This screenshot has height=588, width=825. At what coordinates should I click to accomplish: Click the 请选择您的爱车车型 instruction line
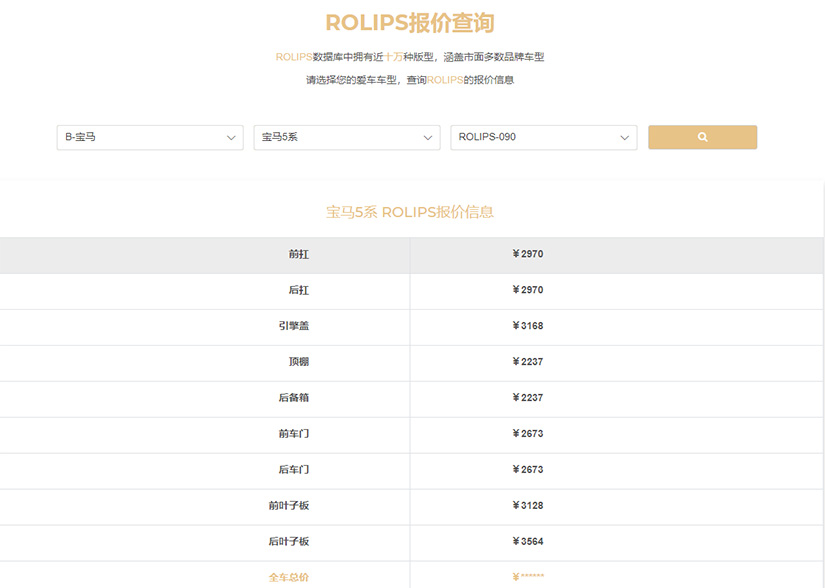tap(410, 80)
